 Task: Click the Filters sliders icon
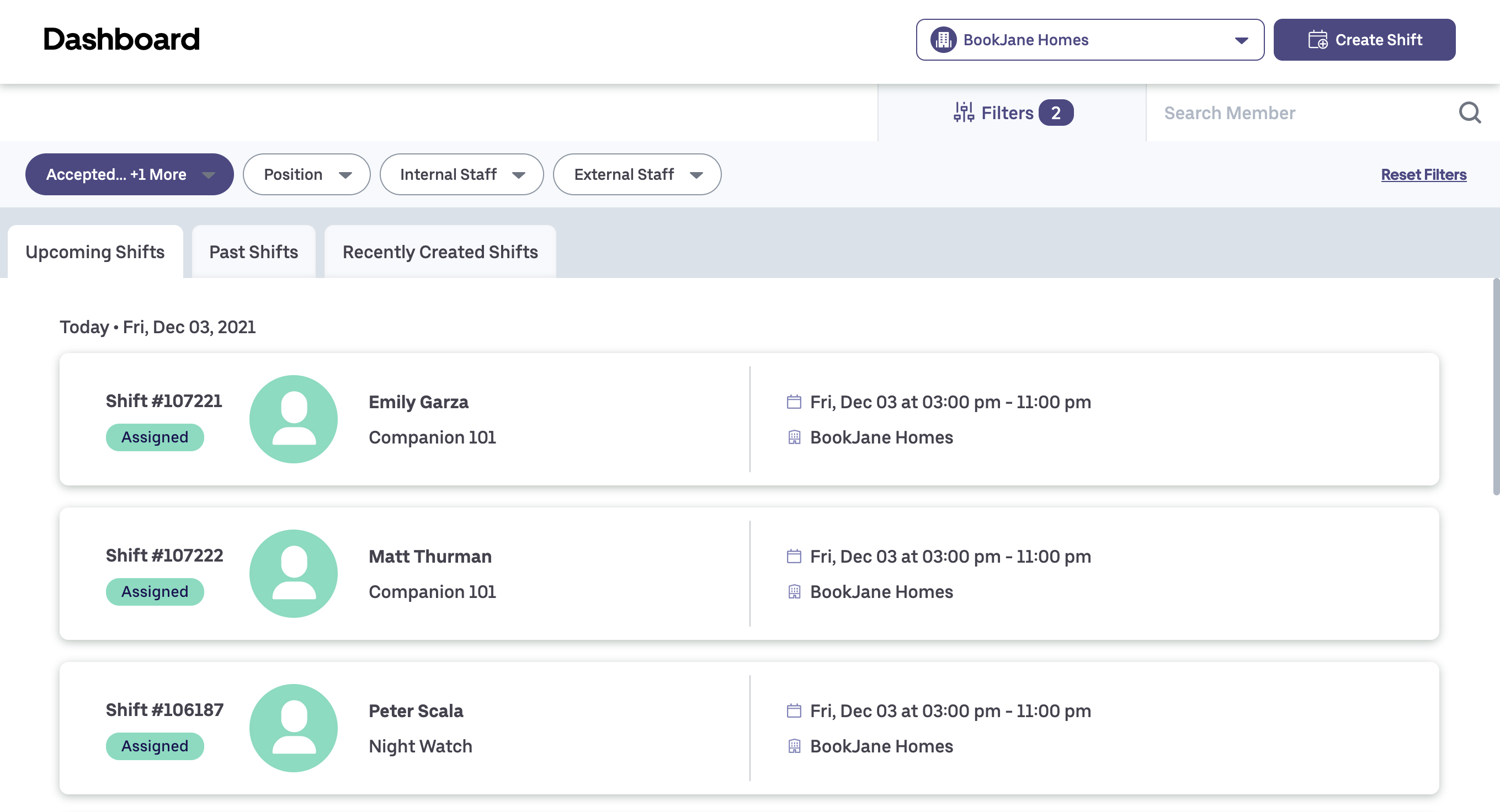(964, 113)
